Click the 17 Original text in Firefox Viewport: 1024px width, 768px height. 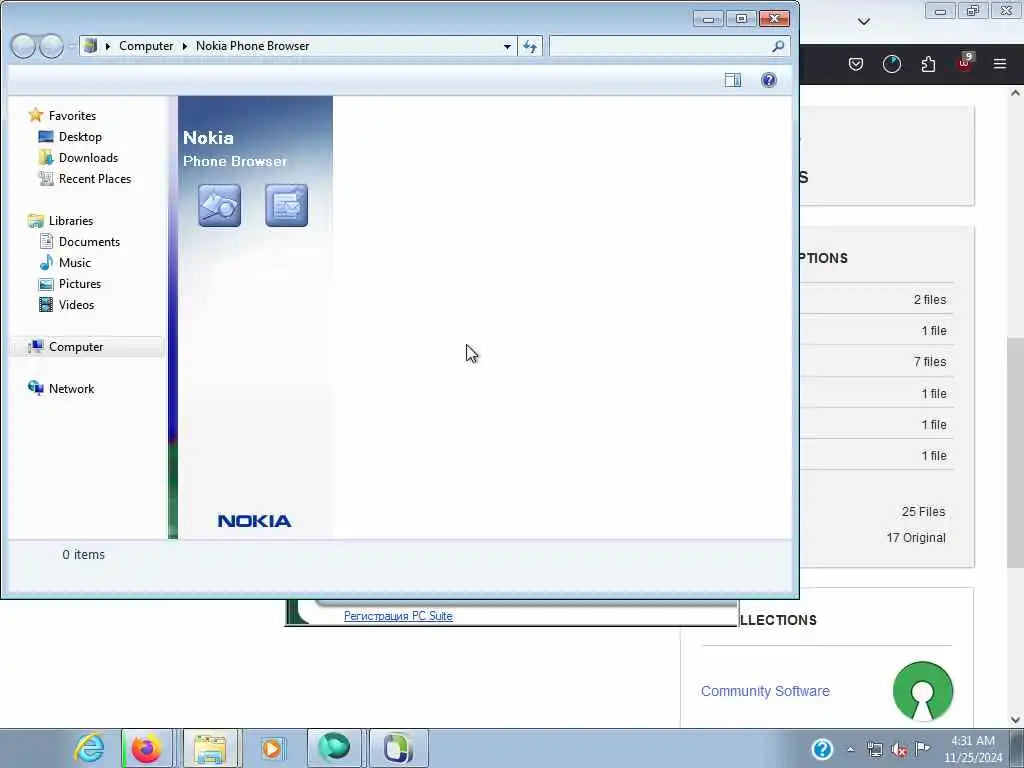(x=916, y=537)
